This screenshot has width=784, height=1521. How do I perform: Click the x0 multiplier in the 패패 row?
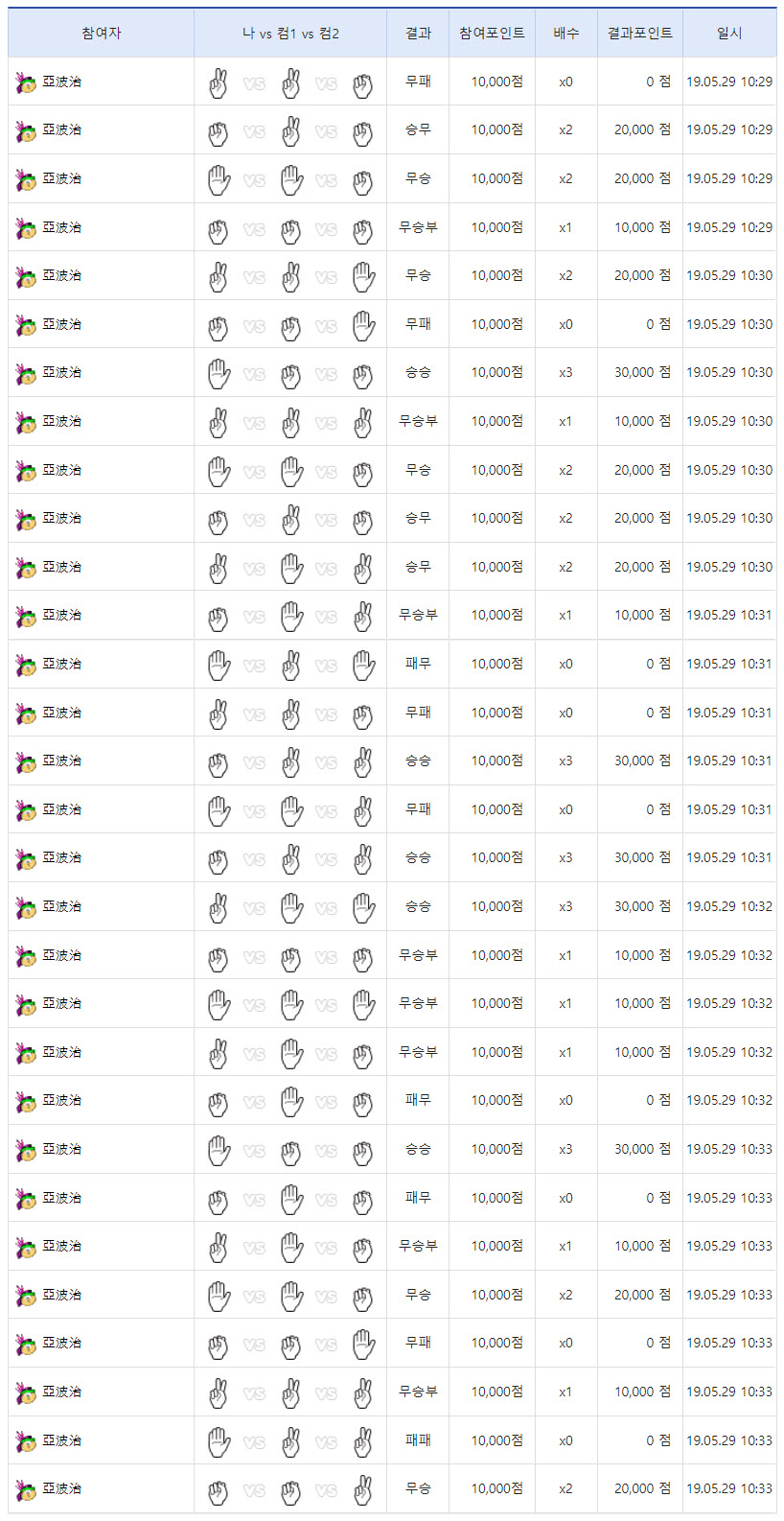tap(565, 1440)
